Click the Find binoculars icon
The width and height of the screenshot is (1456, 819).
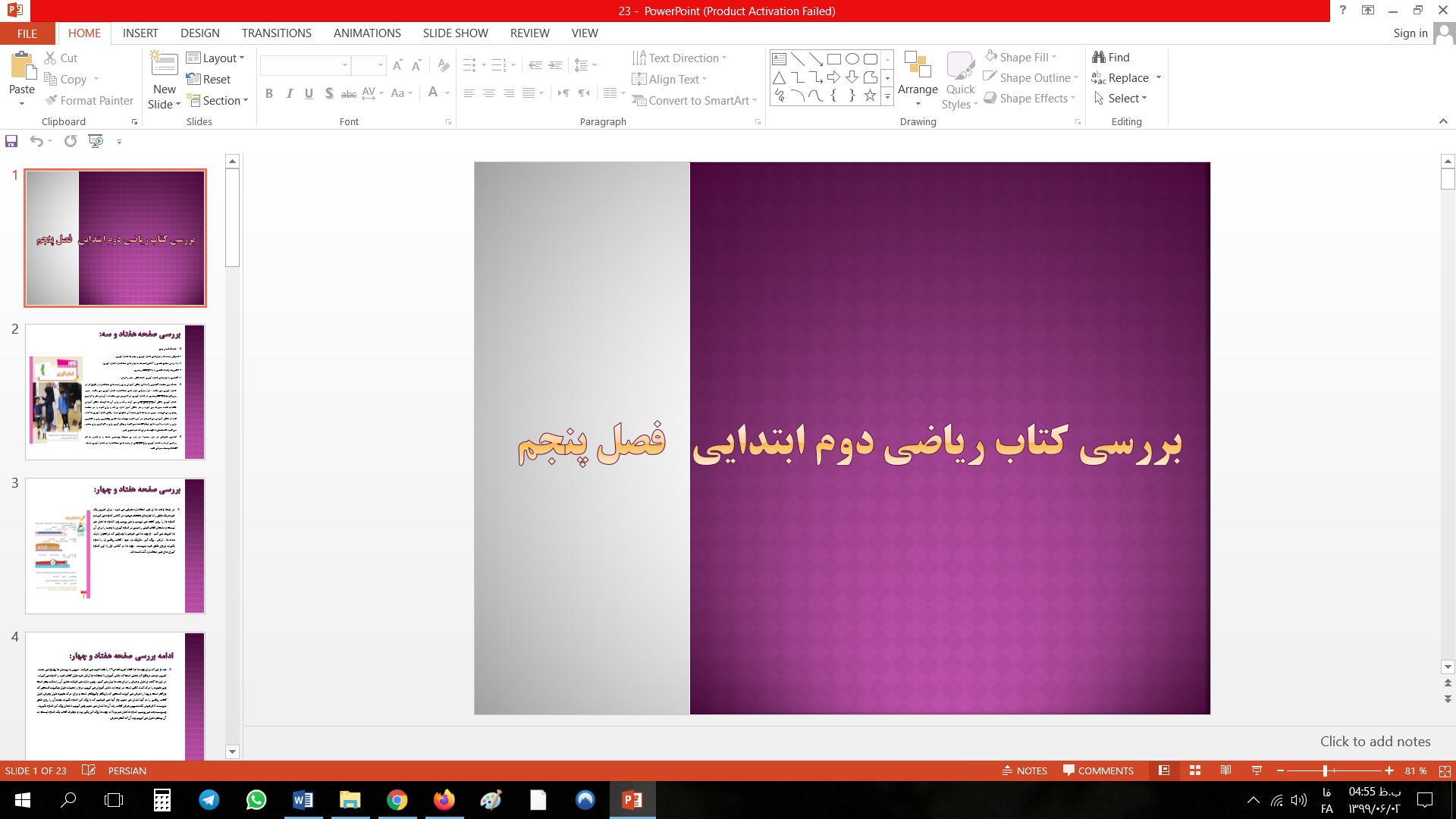(1099, 57)
